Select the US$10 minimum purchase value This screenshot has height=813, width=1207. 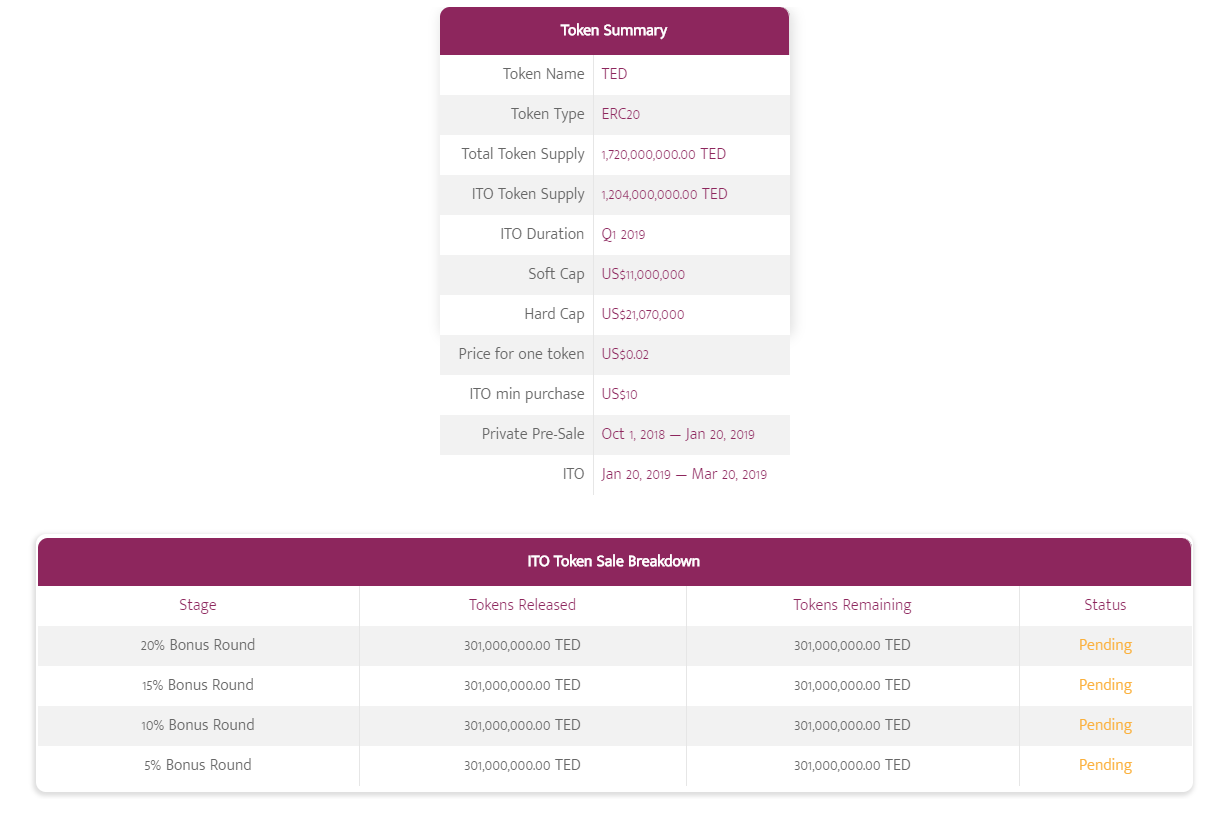619,394
